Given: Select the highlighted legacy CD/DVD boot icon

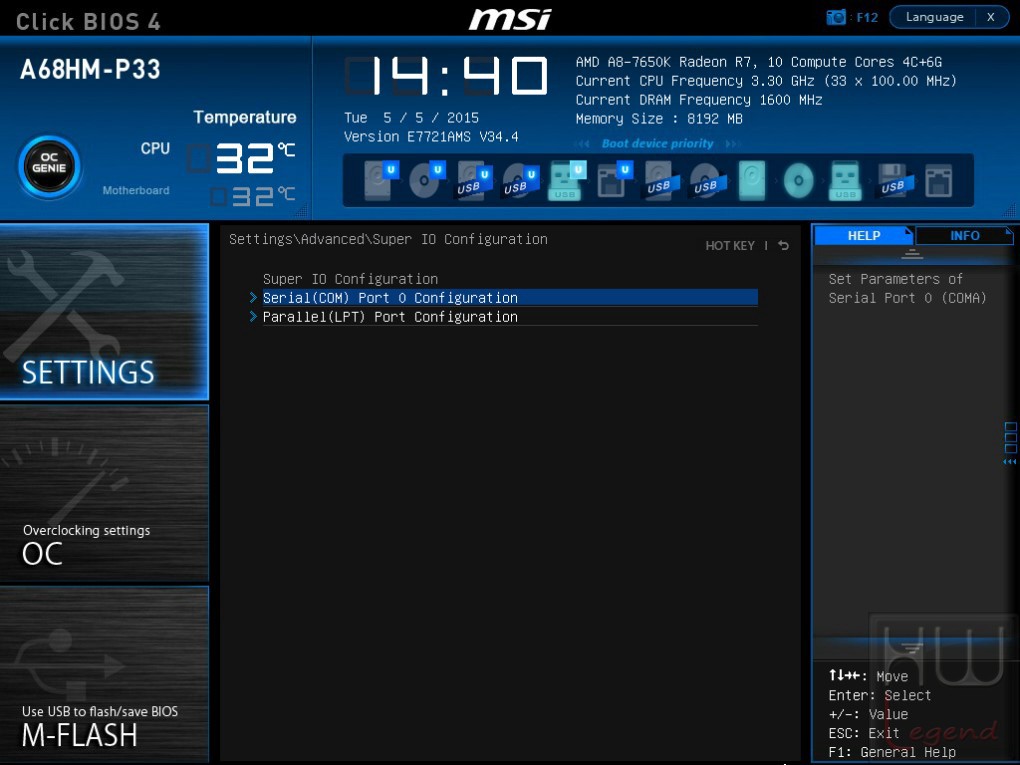Looking at the screenshot, I should (798, 180).
